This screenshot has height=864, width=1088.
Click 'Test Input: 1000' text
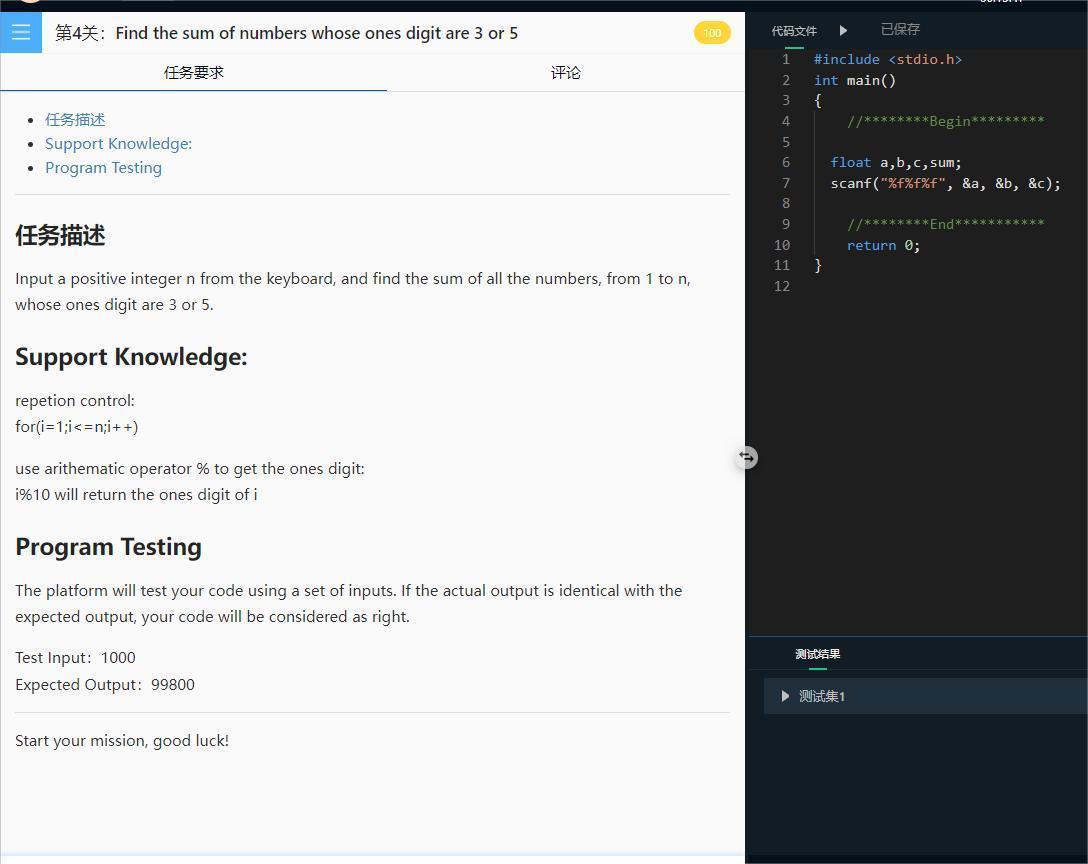76,658
